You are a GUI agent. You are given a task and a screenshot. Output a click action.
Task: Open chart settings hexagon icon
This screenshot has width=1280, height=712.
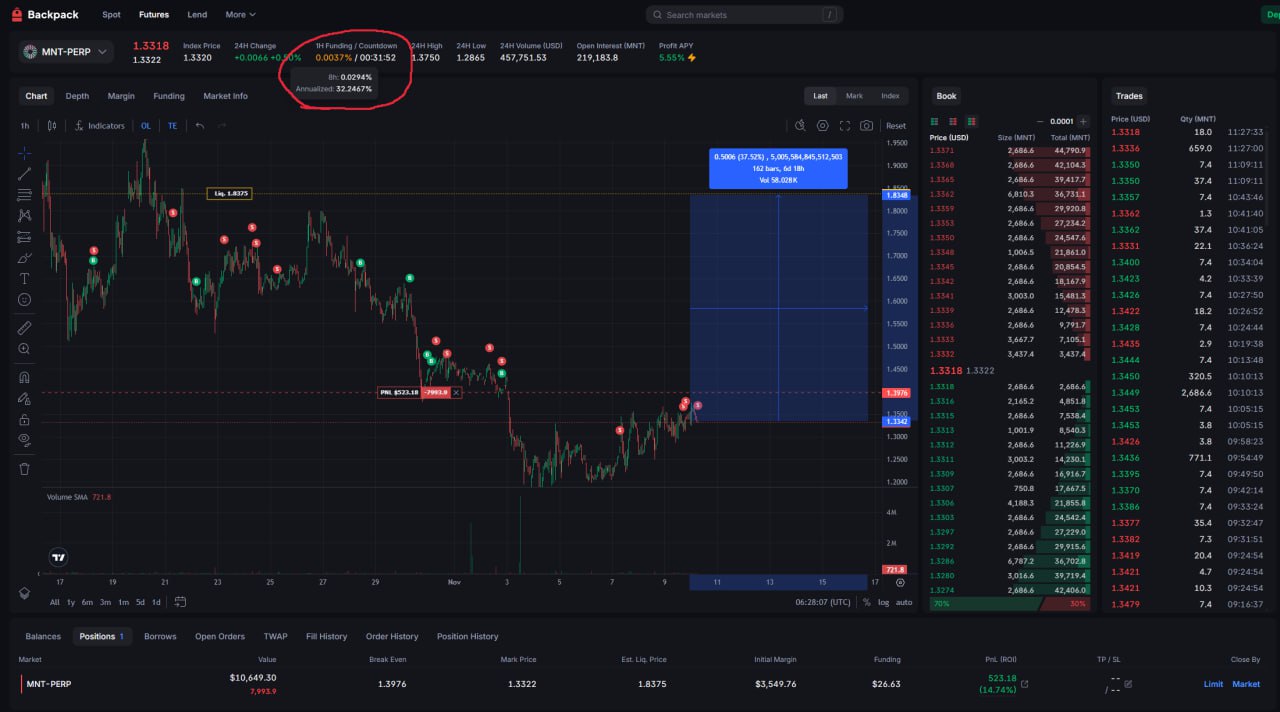coord(822,126)
